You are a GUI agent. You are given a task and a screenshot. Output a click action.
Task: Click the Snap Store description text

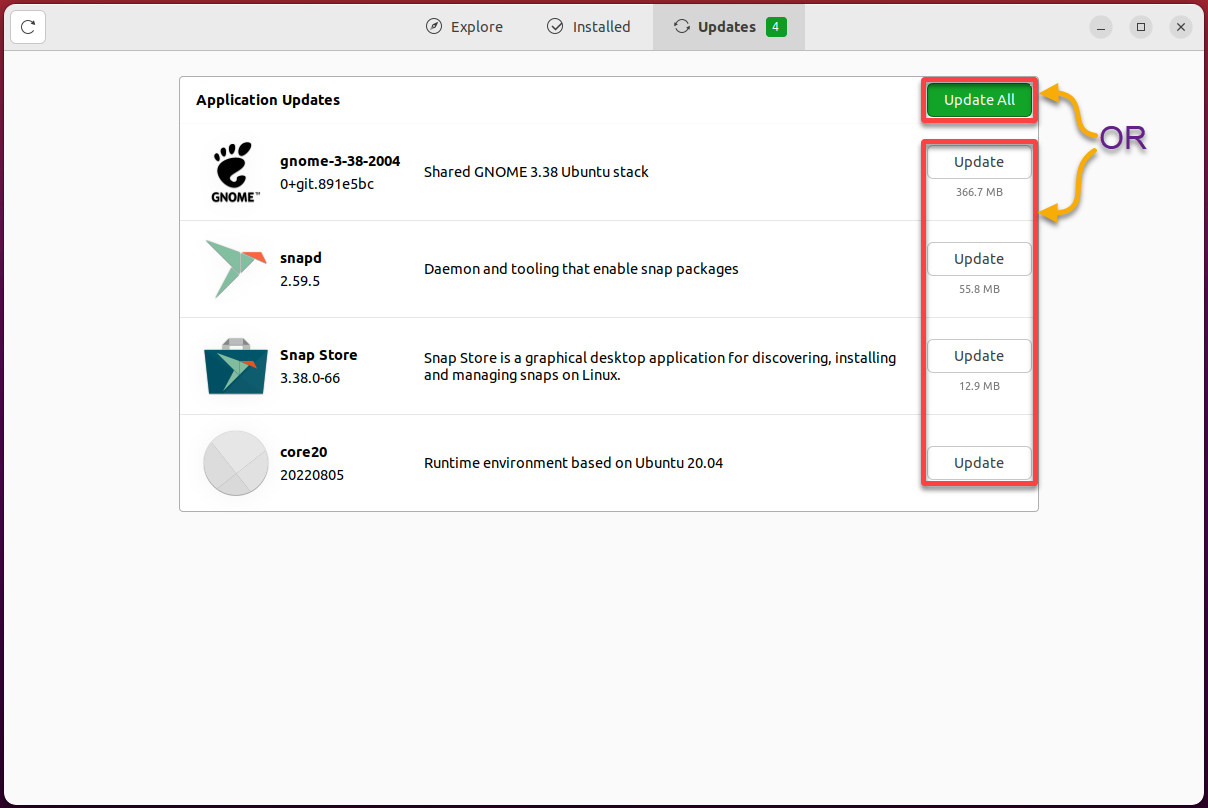pos(660,366)
